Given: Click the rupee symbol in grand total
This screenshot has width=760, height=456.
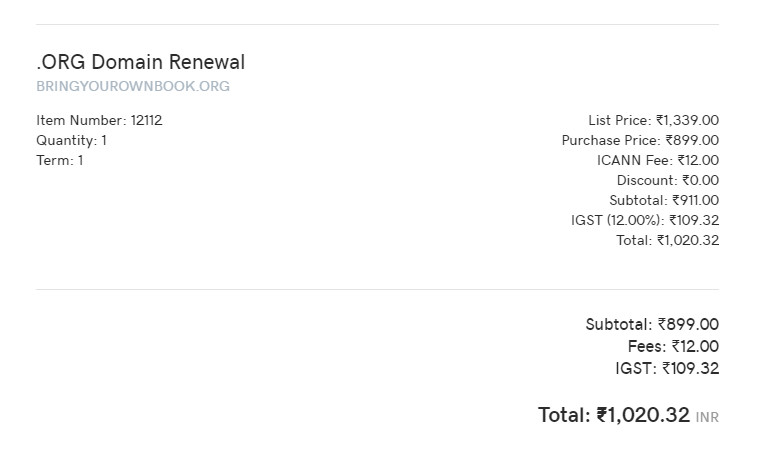Looking at the screenshot, I should point(602,415).
